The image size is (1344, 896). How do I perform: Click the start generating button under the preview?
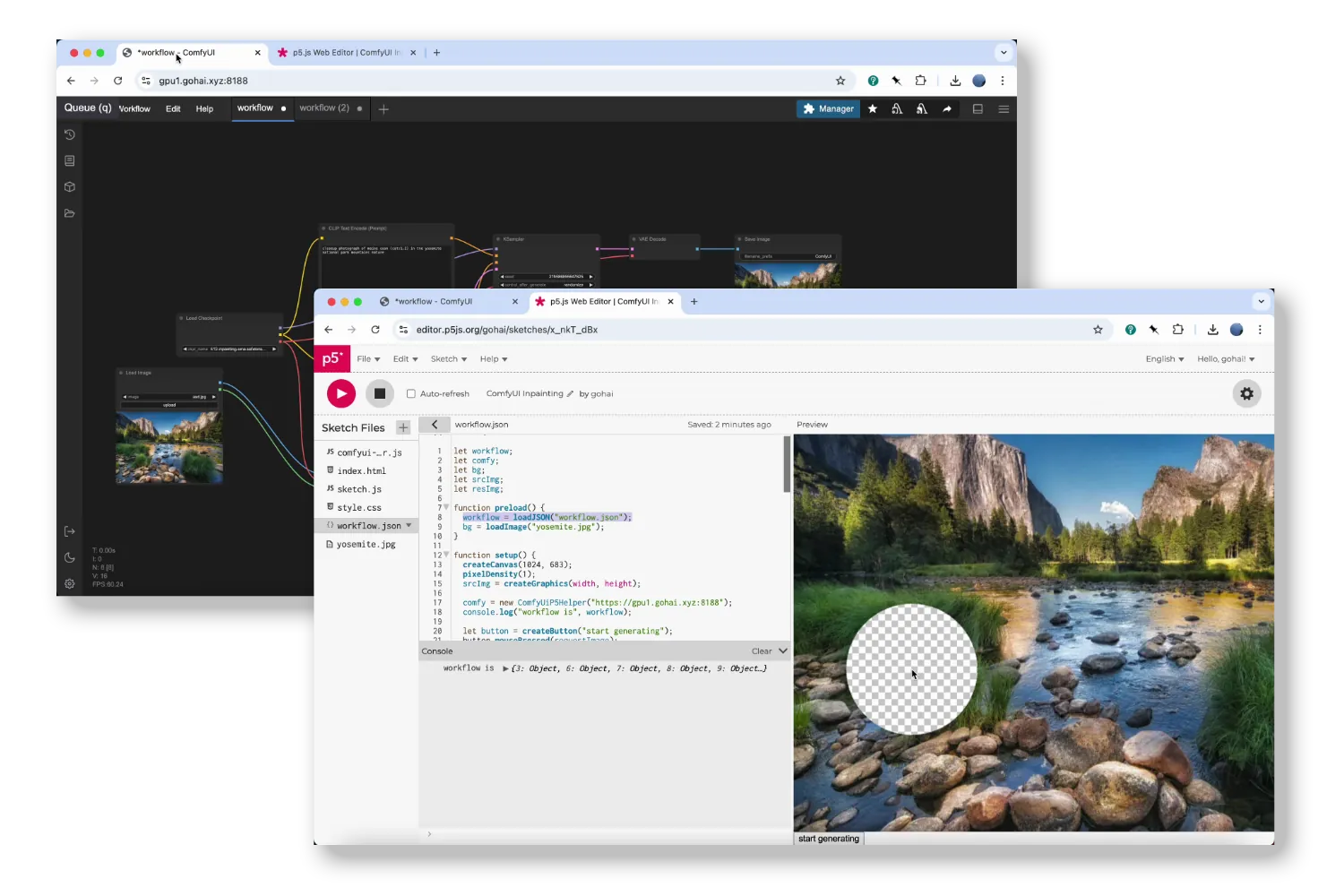pos(829,839)
